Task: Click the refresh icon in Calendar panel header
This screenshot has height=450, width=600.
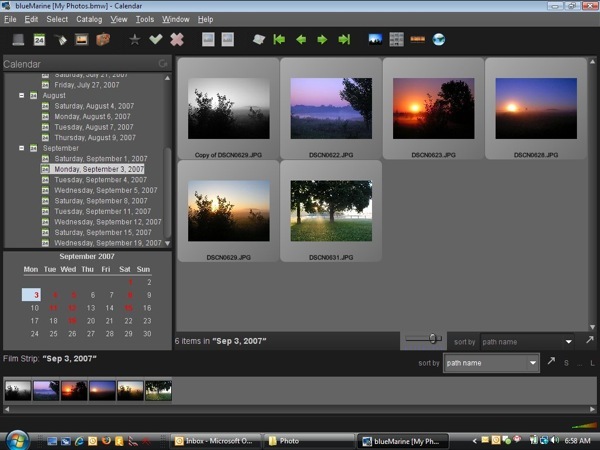Action: pyautogui.click(x=163, y=64)
